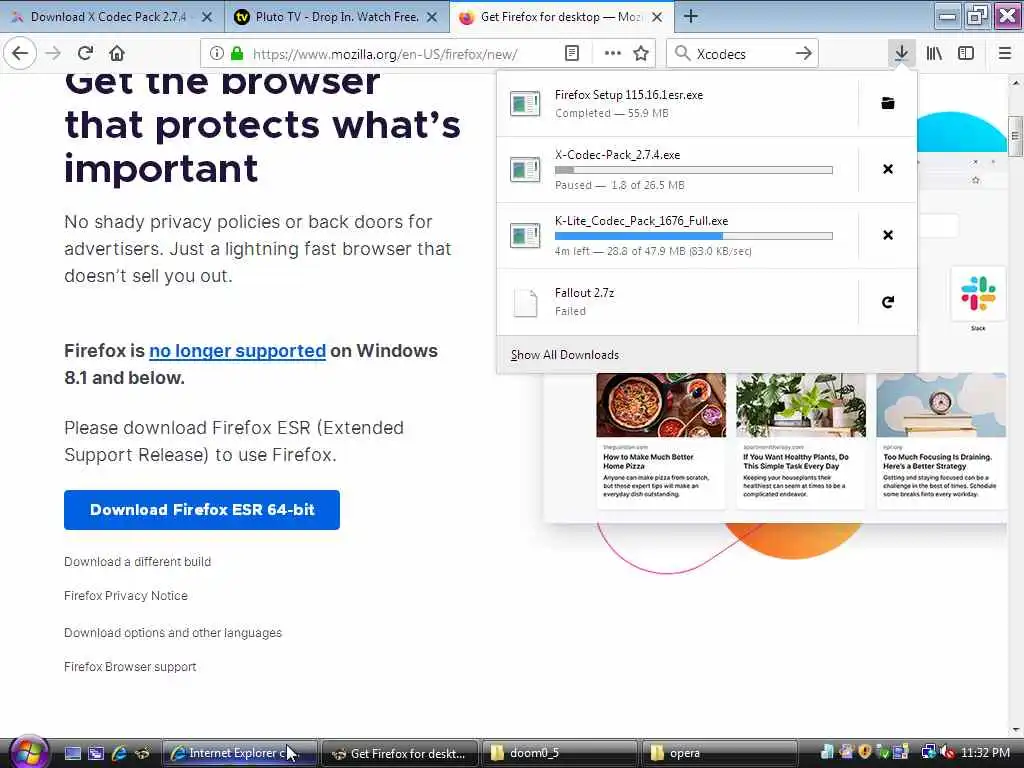Toggle the downloads panel arrow
Screen dimensions: 1024x768
(x=901, y=54)
